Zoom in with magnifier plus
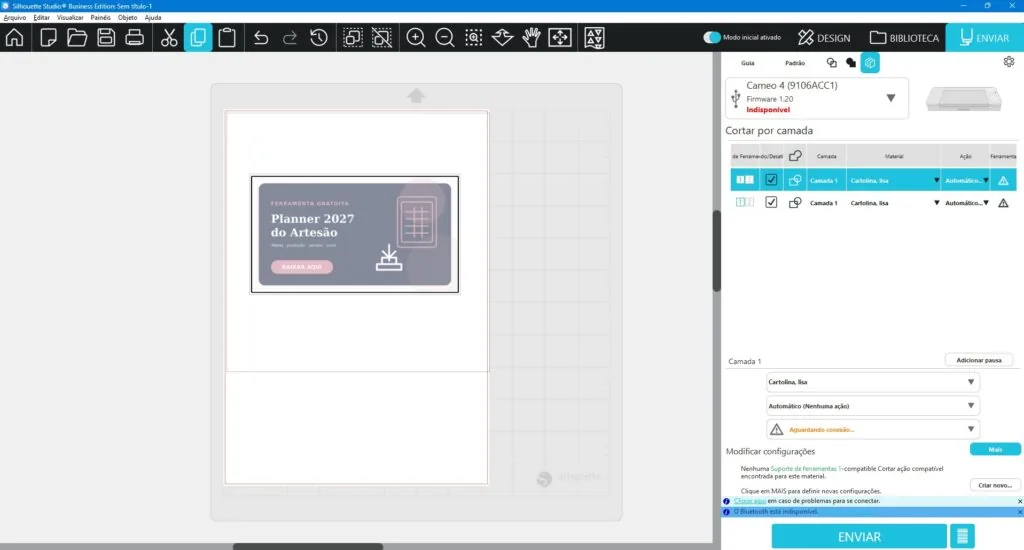 point(415,37)
